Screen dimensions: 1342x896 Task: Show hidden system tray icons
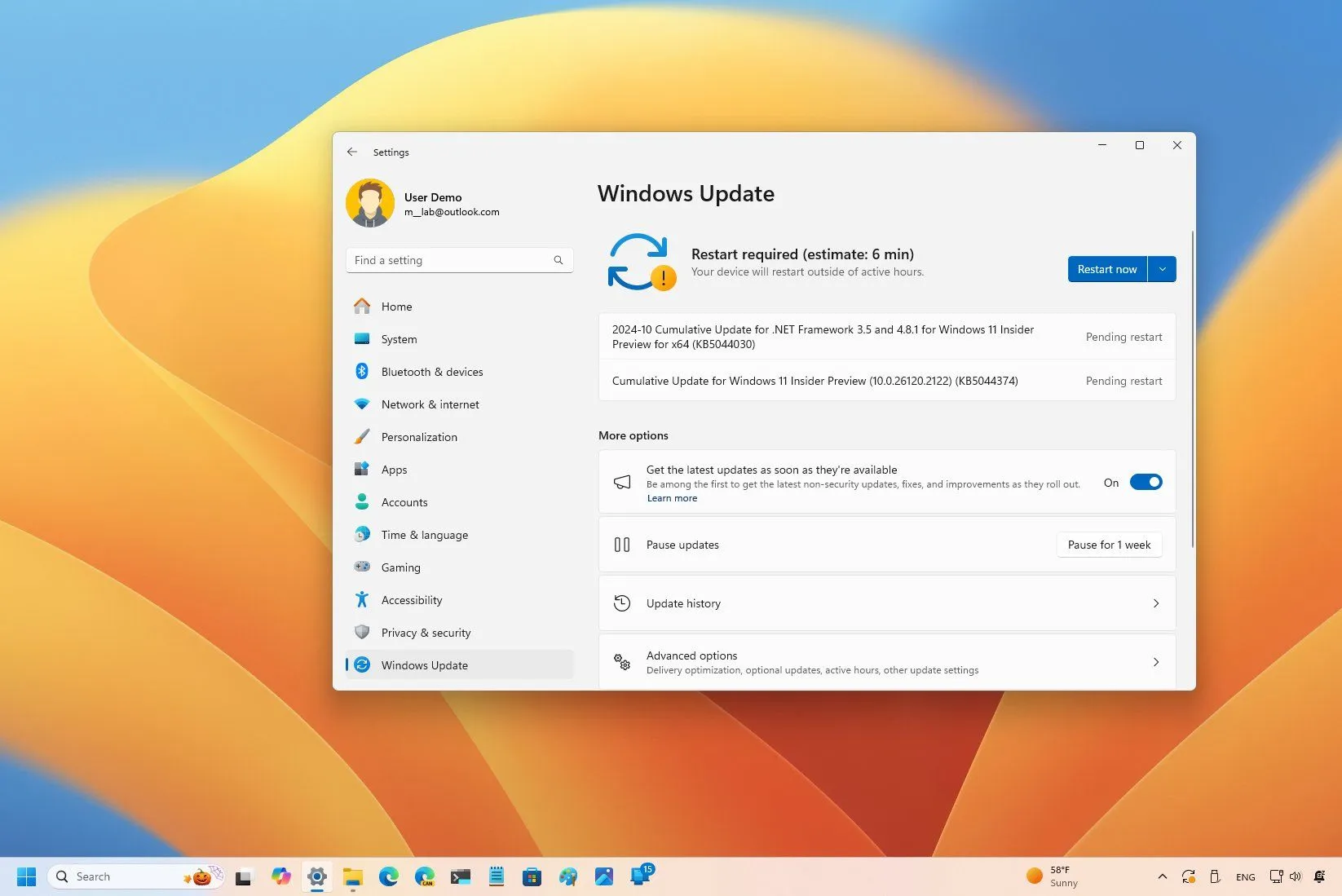pos(1162,877)
